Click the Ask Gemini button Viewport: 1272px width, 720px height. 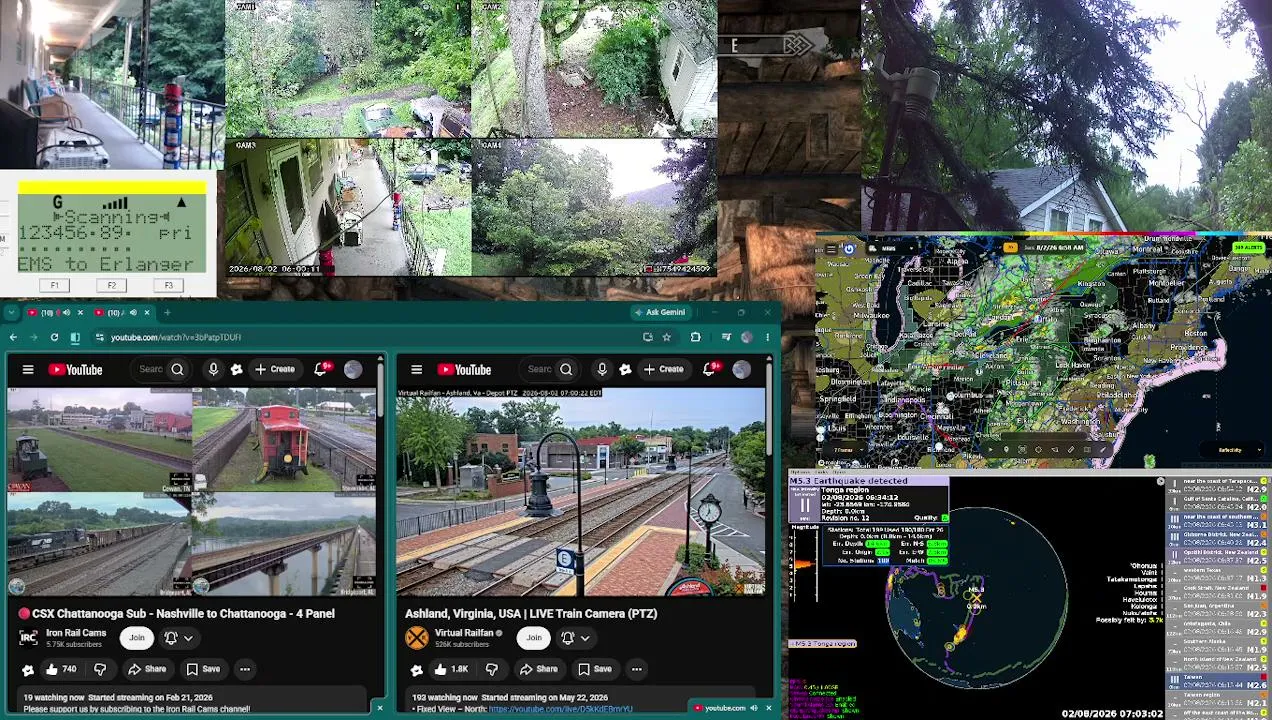coord(659,312)
